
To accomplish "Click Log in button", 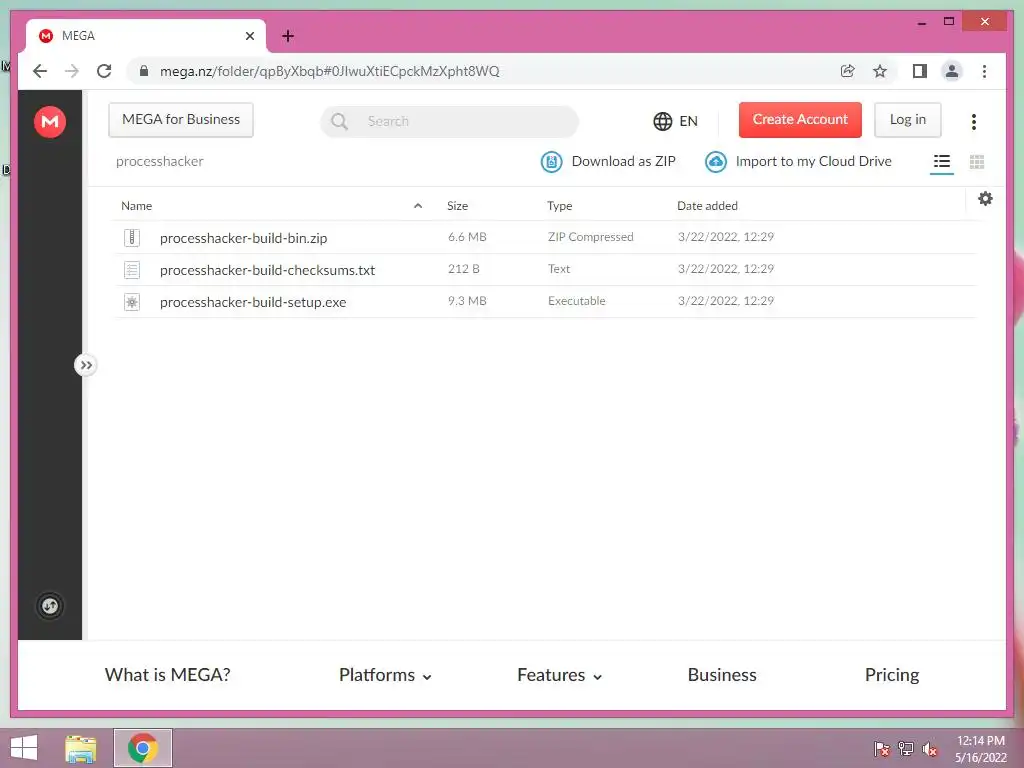I will [x=908, y=120].
